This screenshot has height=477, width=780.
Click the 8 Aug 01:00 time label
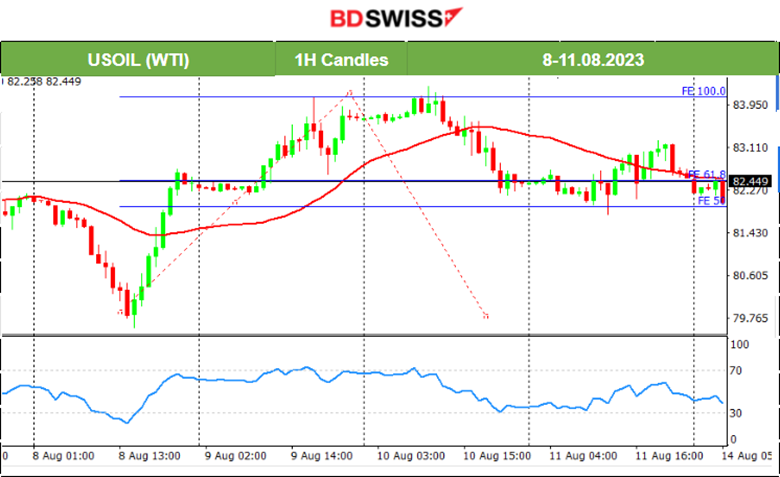(63, 456)
